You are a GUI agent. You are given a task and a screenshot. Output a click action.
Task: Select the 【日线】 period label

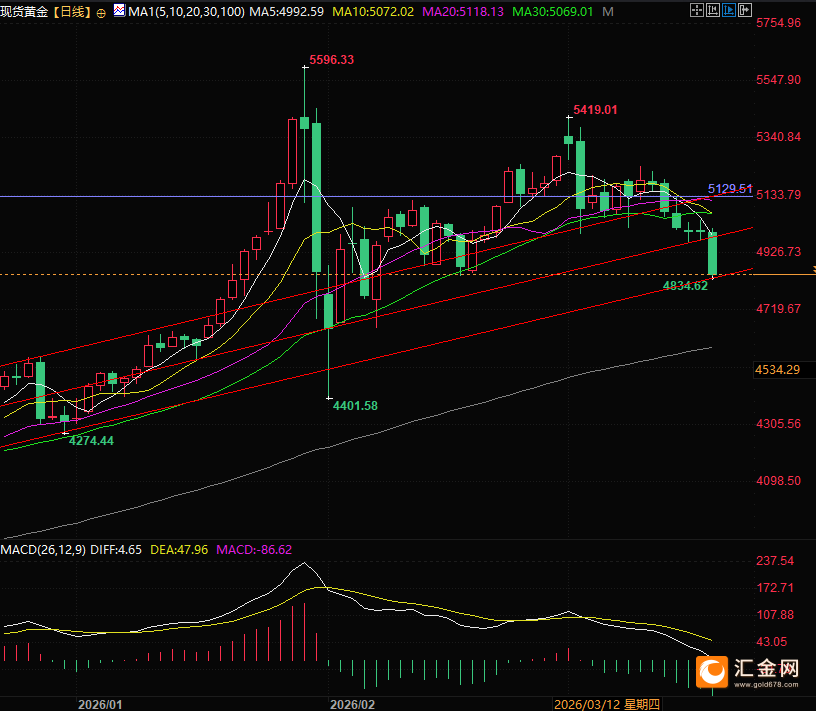coord(72,11)
